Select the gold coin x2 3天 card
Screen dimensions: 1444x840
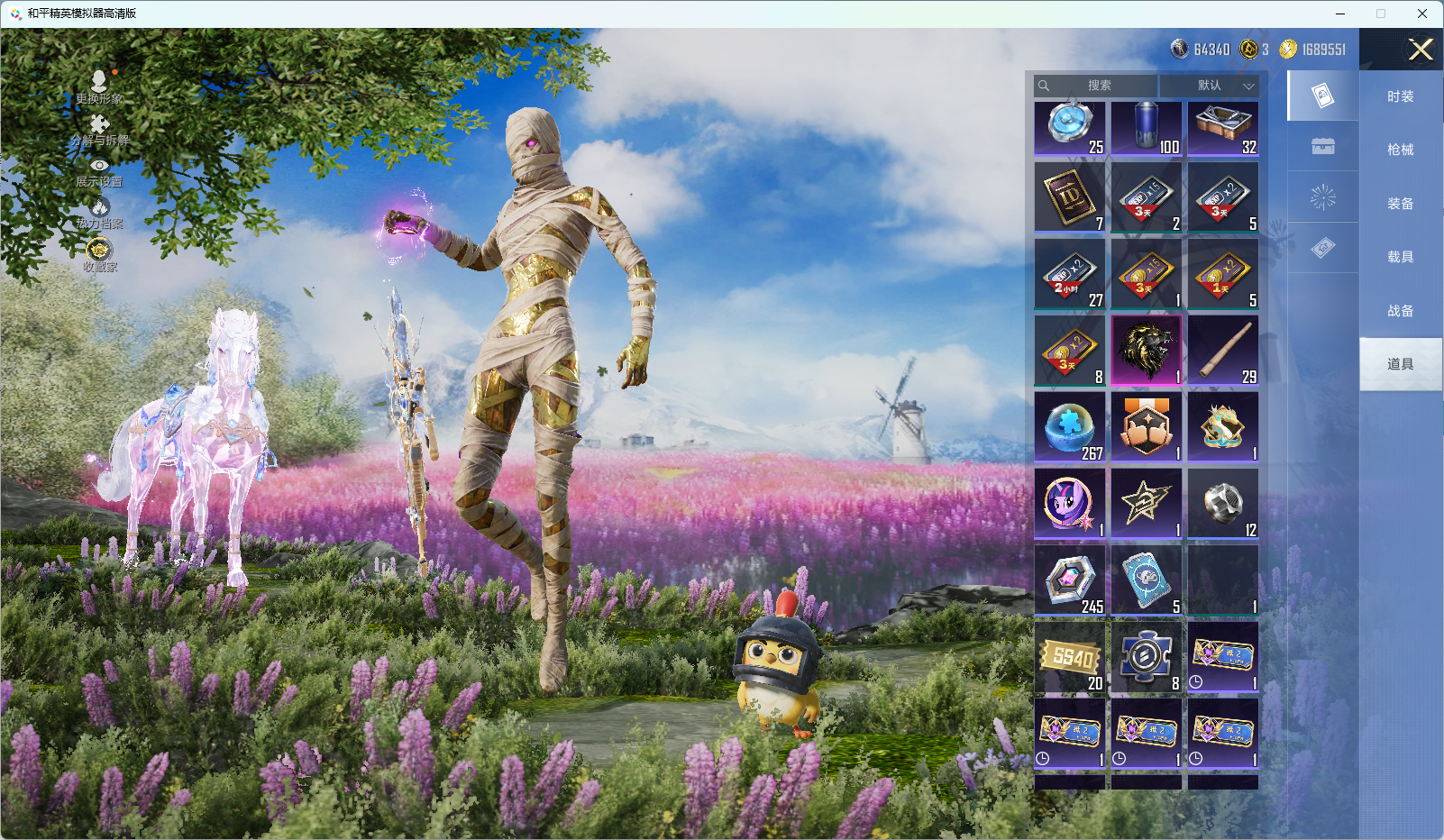pos(1070,351)
